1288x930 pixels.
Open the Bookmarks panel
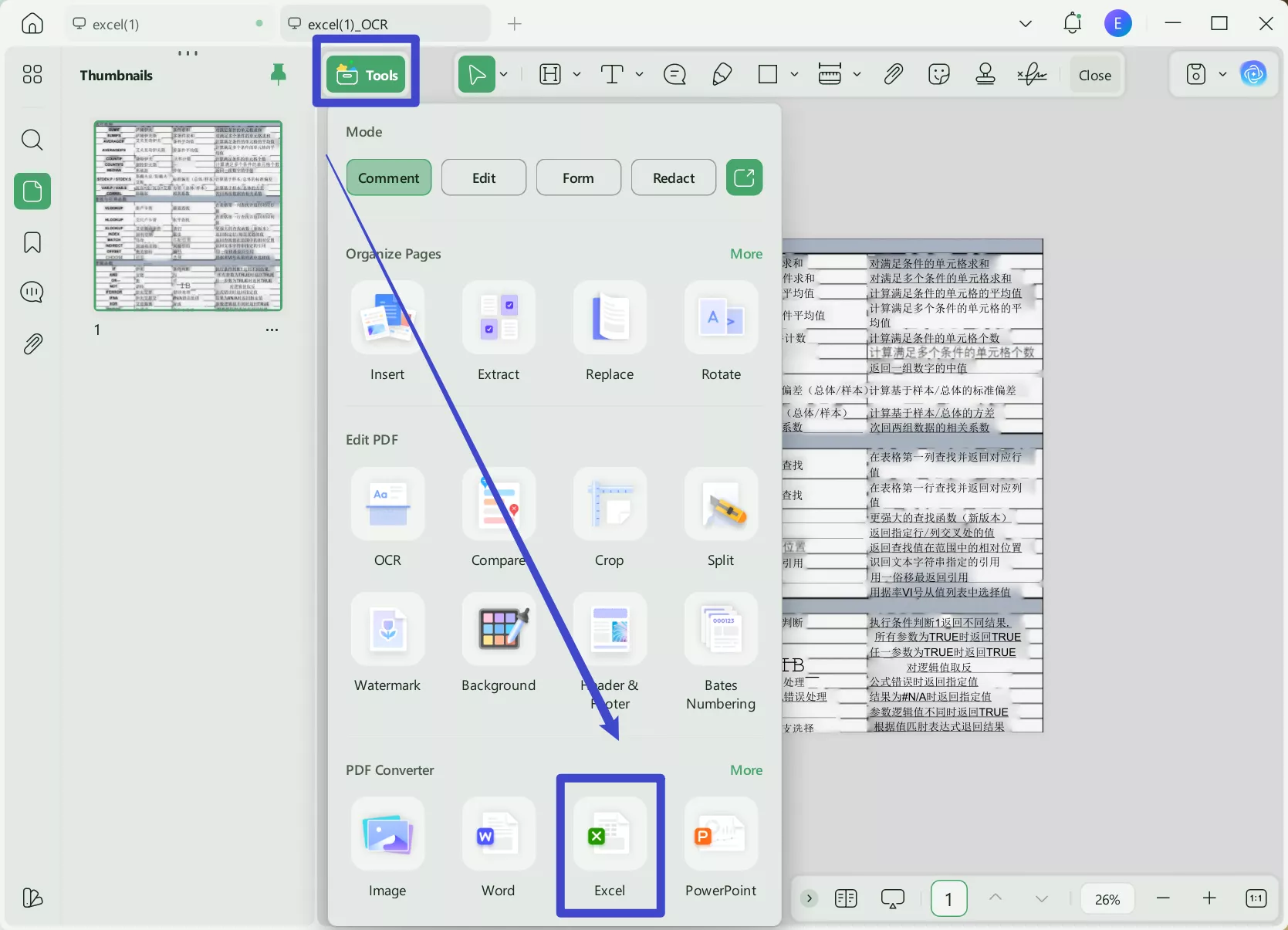[32, 242]
